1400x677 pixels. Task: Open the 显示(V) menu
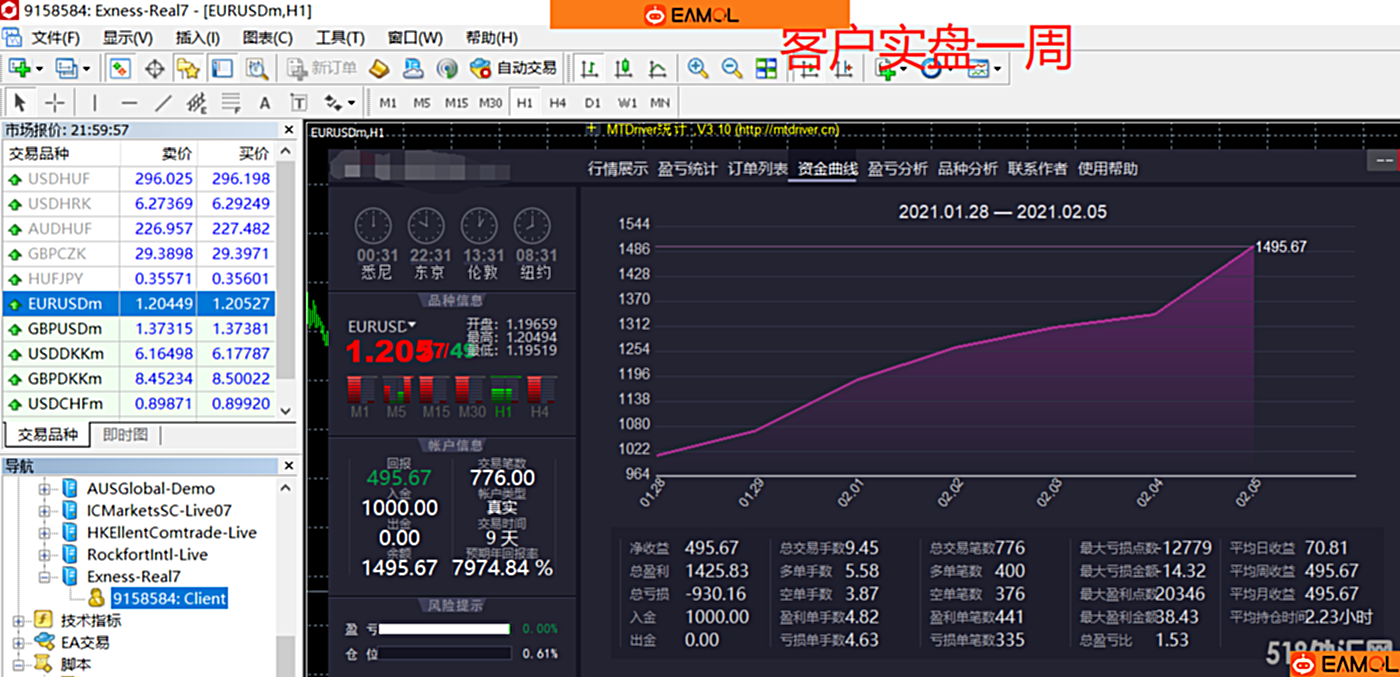pyautogui.click(x=127, y=38)
